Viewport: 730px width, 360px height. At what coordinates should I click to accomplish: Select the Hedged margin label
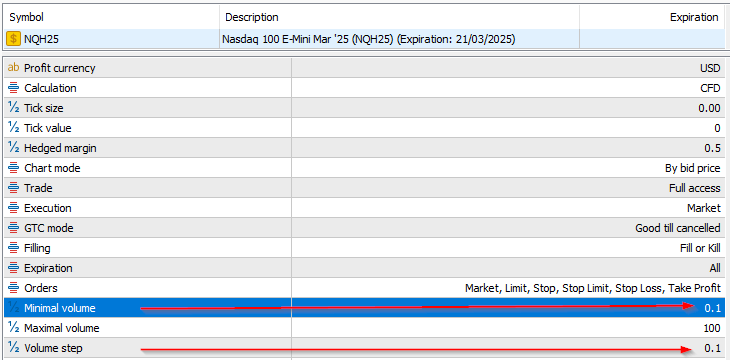[x=61, y=148]
